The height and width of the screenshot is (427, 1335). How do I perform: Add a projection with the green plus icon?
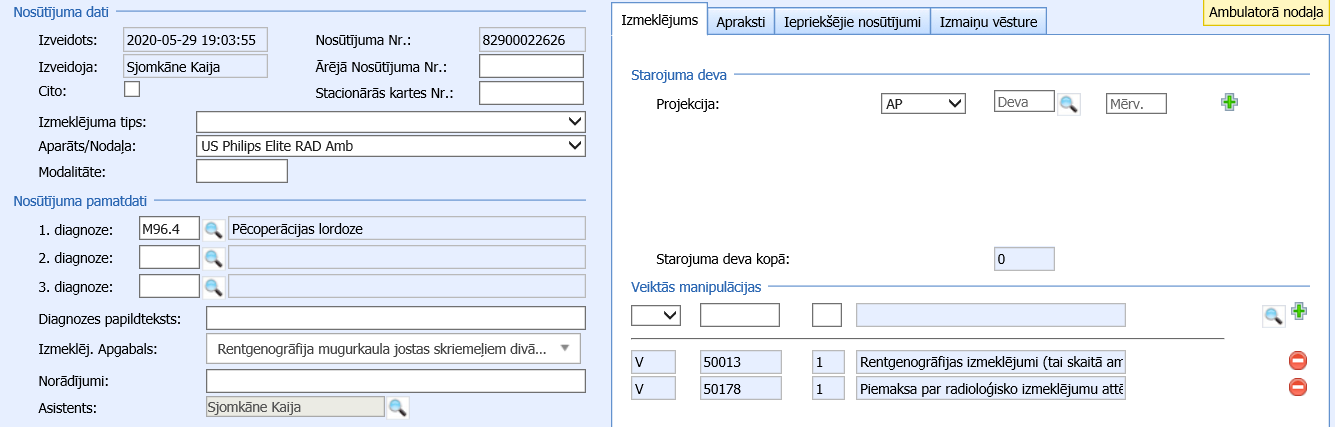1229,102
